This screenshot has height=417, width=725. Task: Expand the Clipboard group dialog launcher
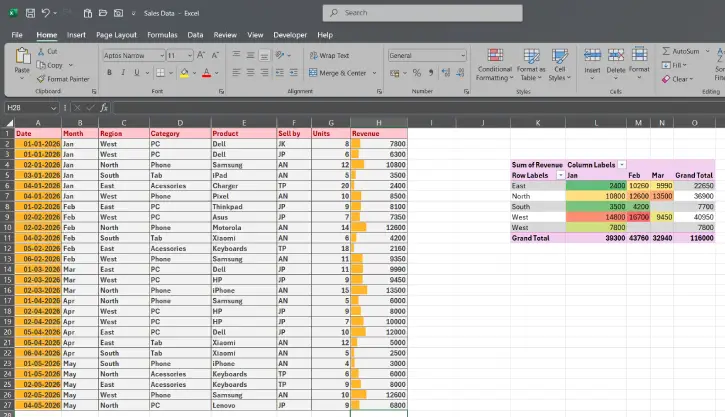(94, 92)
